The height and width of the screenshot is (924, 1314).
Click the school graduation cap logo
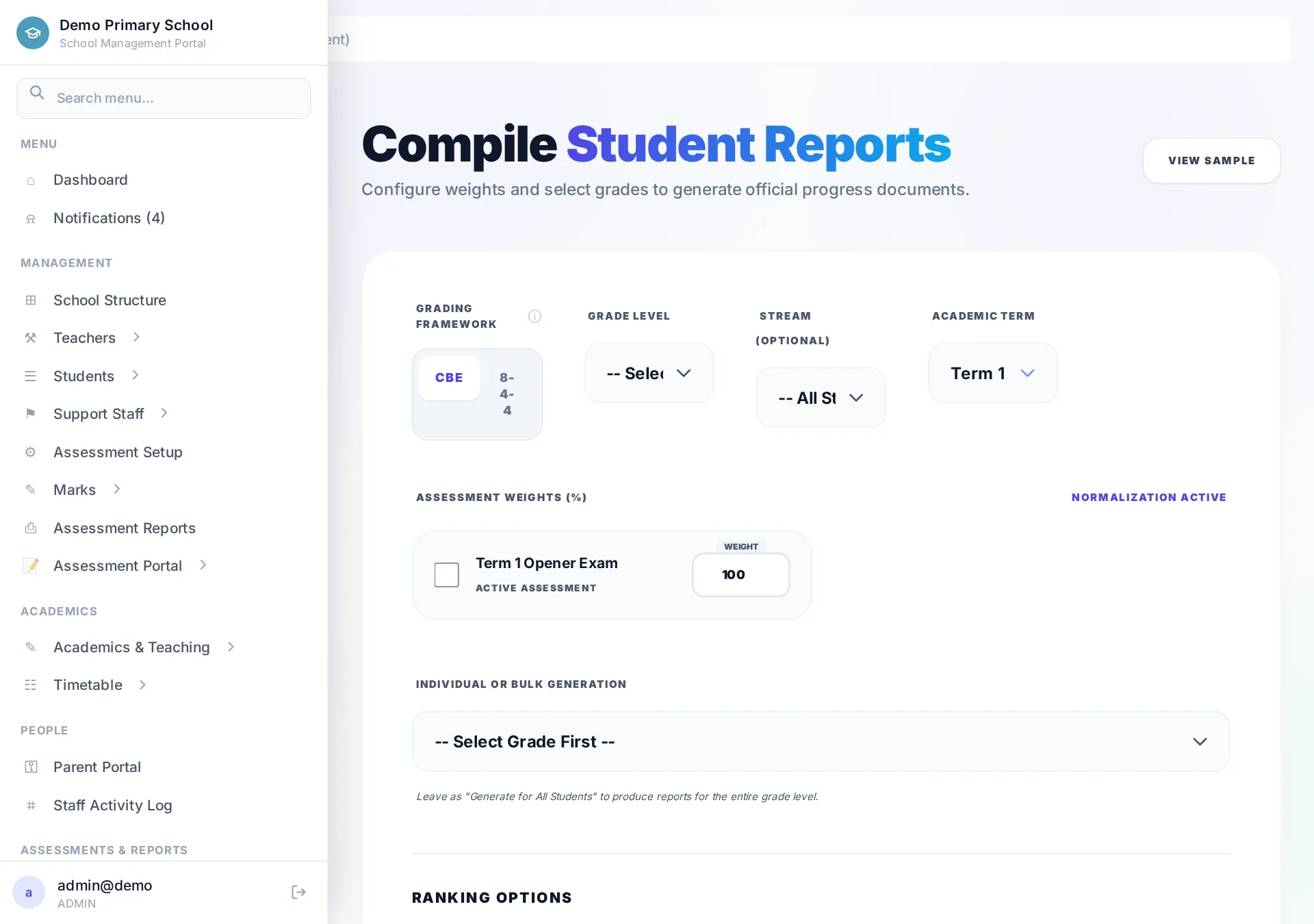(32, 33)
